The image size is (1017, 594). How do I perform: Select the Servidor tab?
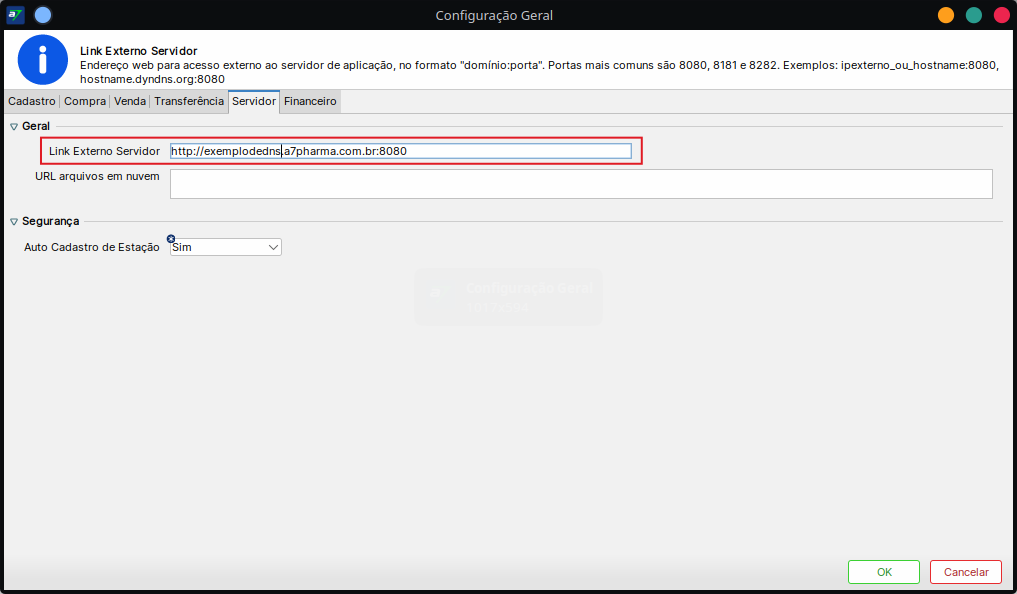[253, 101]
